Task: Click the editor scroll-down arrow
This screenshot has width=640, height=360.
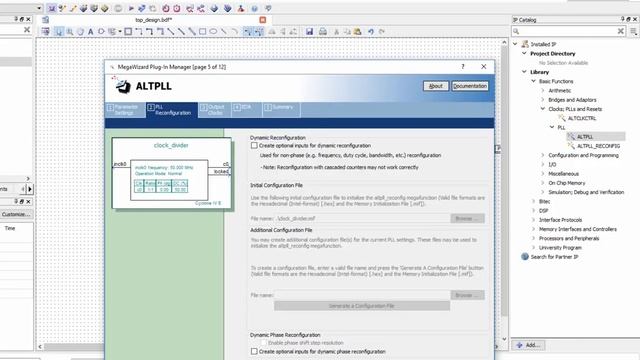Action: tap(504, 339)
